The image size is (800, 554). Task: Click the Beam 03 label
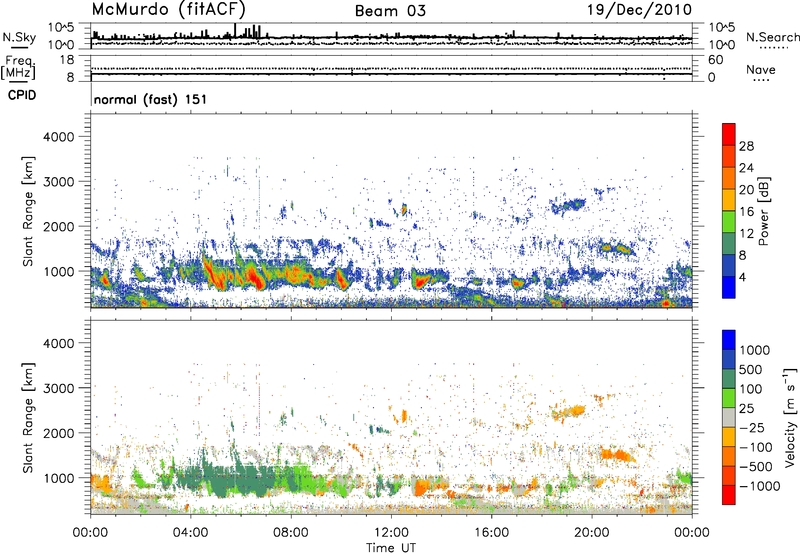pos(390,11)
